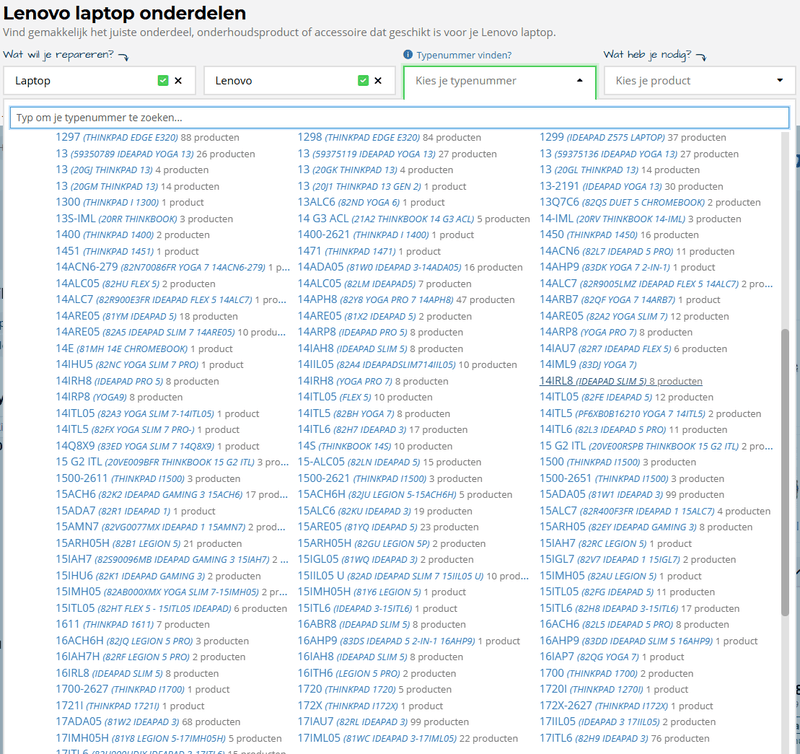The width and height of the screenshot is (800, 754).
Task: Select 16ACH6H (82JQ Legion 5 Pro)
Action: 152,641
